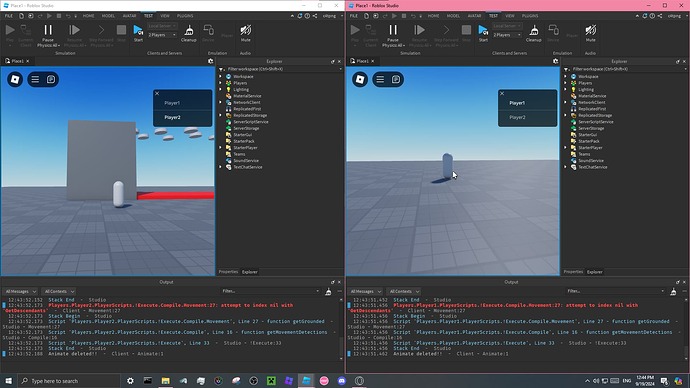Select ServerScriptService in left Explorer
The image size is (690, 388).
[250, 122]
